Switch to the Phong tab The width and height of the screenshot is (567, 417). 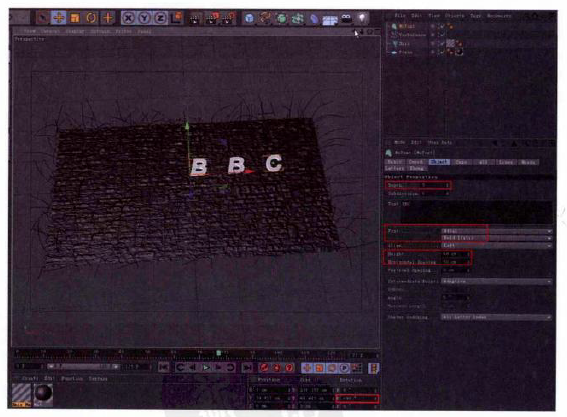pyautogui.click(x=417, y=169)
